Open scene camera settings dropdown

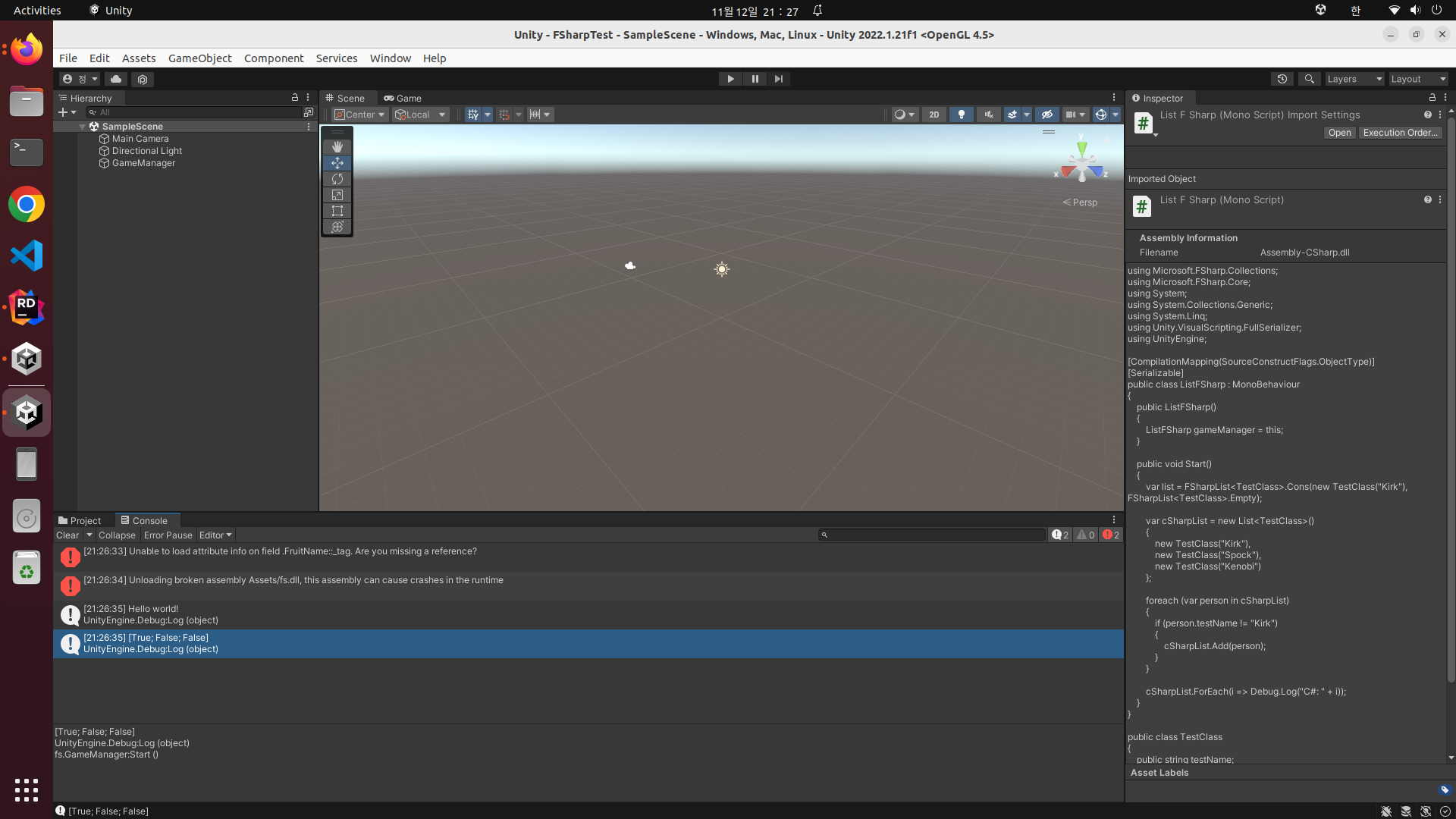coord(1075,115)
